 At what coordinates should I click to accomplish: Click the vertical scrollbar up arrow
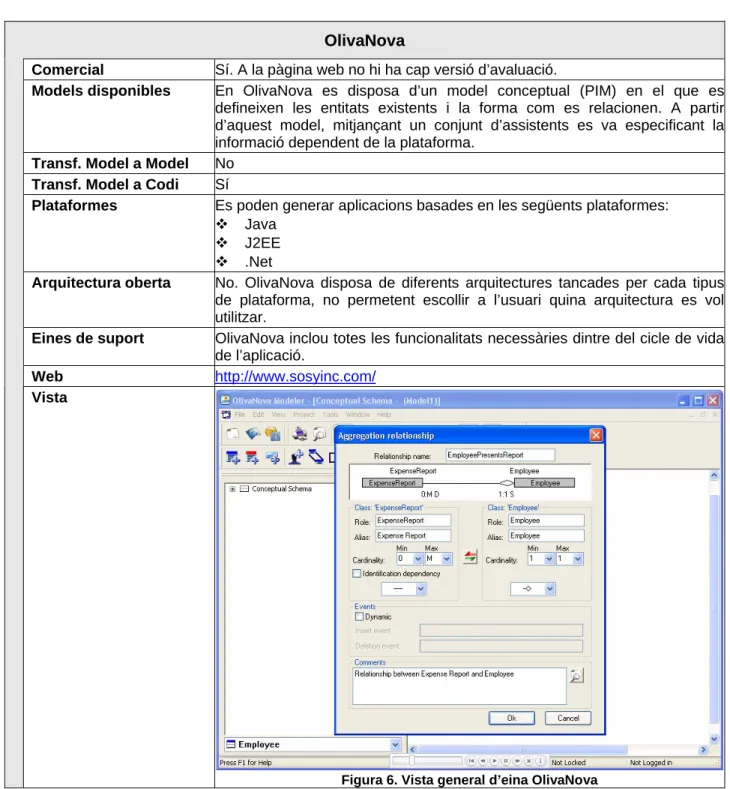pos(714,475)
